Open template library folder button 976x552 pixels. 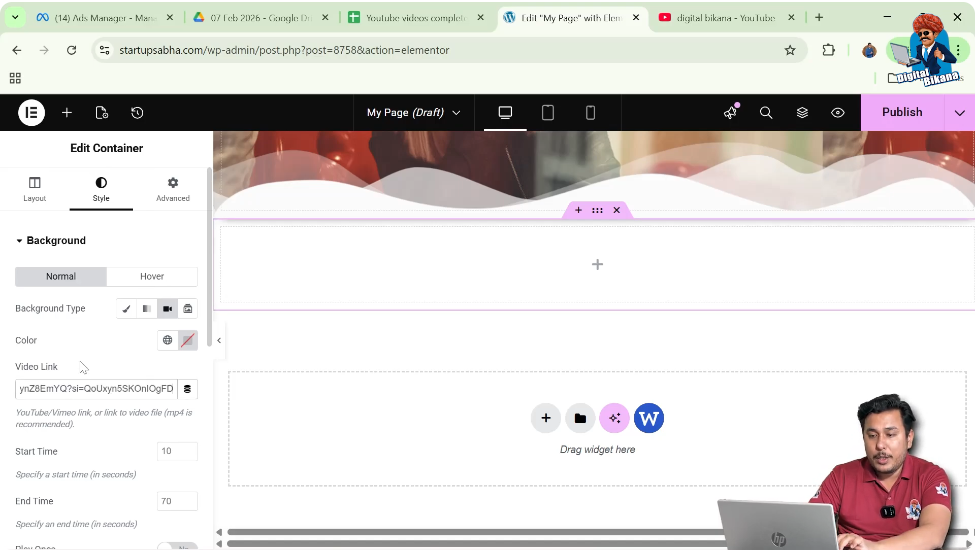580,418
